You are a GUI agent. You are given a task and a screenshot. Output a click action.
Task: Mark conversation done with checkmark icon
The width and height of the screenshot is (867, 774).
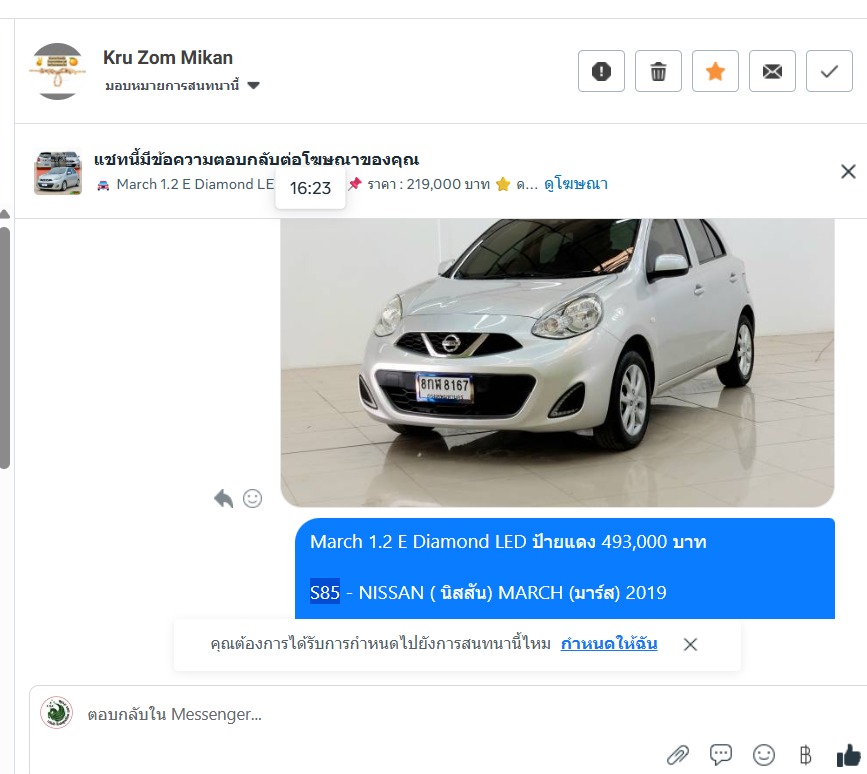click(x=829, y=71)
